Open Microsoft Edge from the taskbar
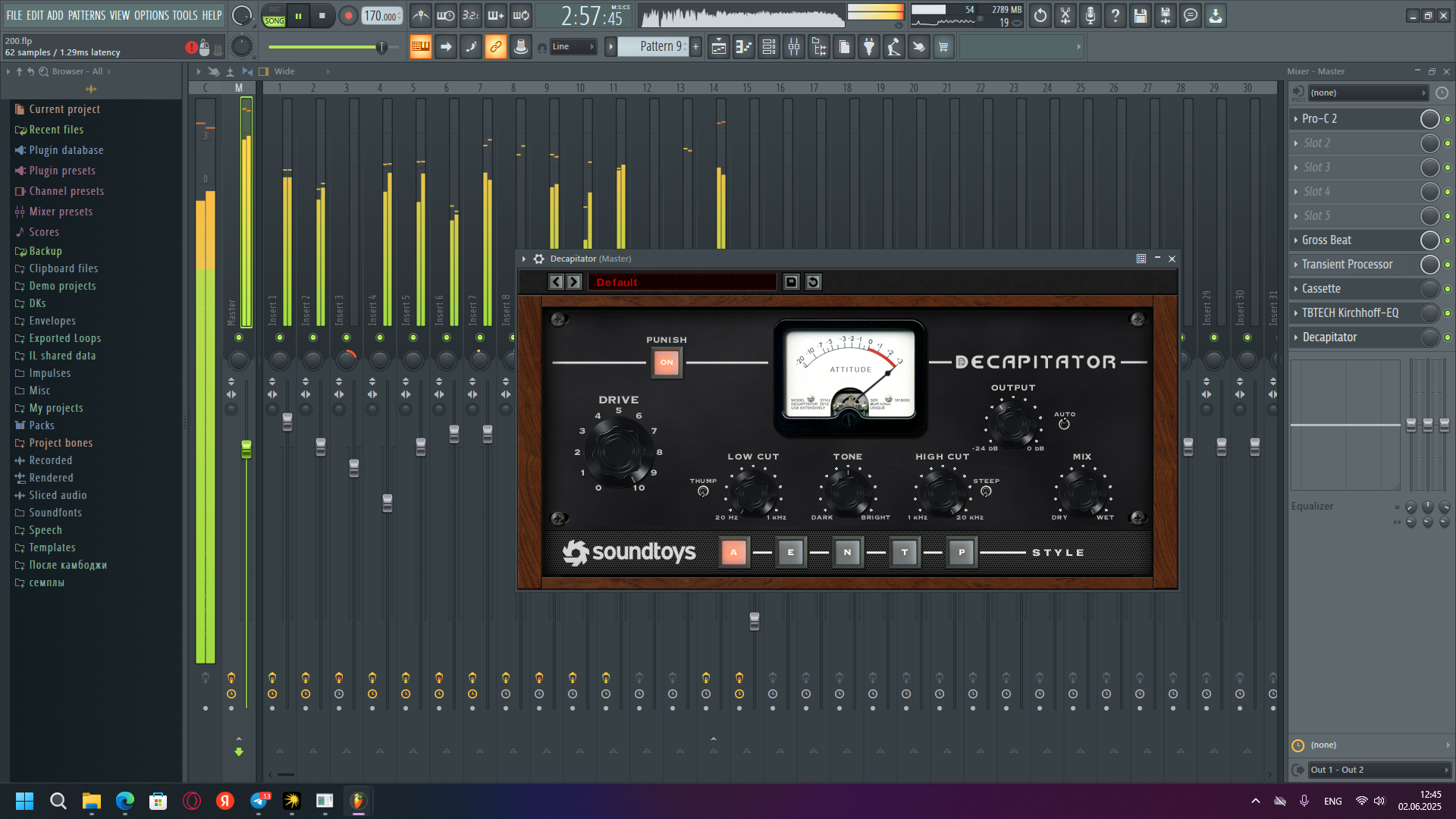The width and height of the screenshot is (1456, 819). click(125, 801)
